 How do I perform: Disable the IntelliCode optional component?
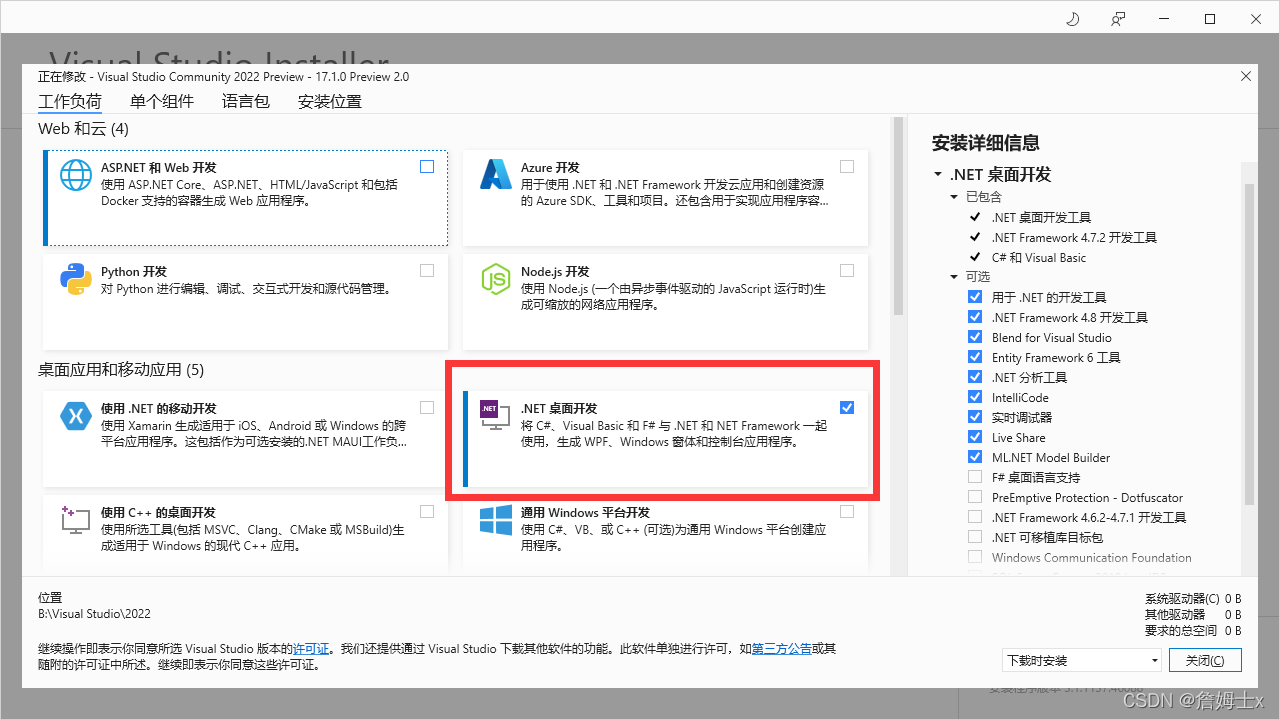(975, 397)
